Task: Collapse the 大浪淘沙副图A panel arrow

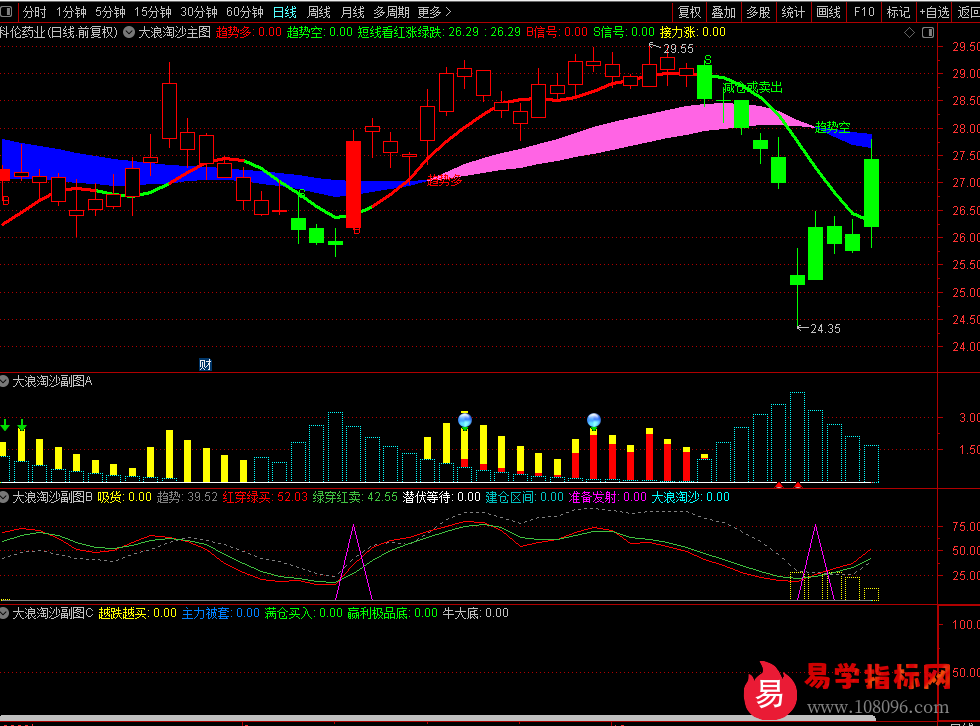Action: click(x=4, y=381)
